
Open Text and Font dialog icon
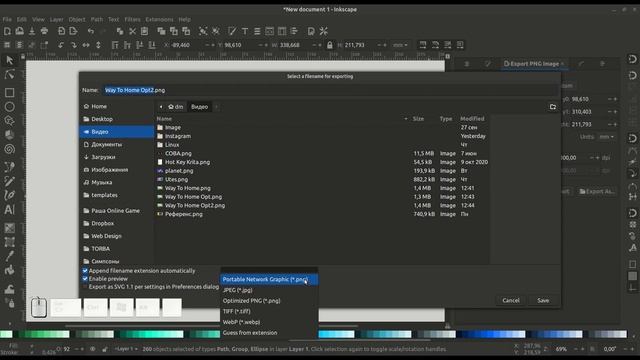245,31
